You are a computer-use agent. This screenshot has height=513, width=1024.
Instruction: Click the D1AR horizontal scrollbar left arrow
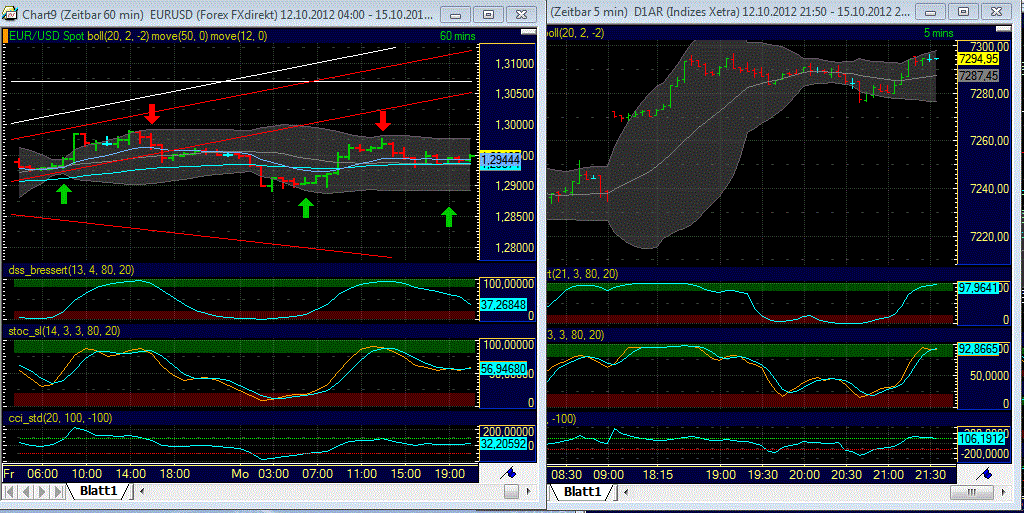[x=627, y=492]
